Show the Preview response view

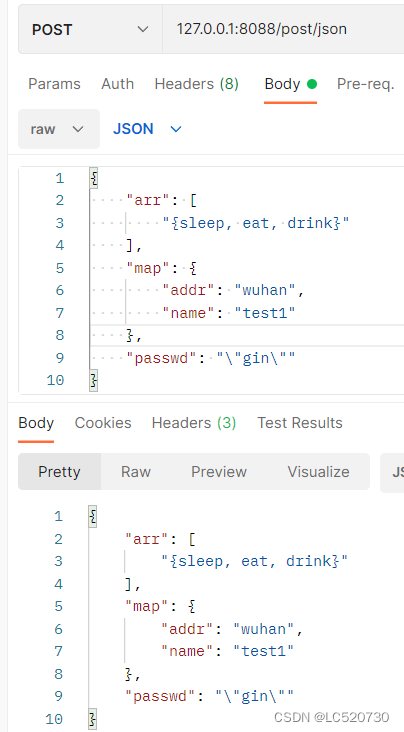(219, 472)
